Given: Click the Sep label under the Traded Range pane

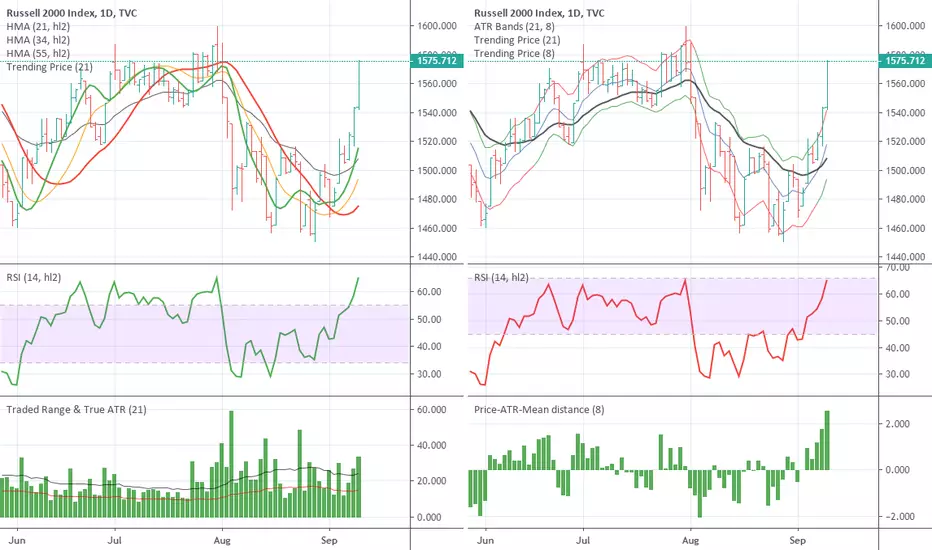Looking at the screenshot, I should coord(329,540).
